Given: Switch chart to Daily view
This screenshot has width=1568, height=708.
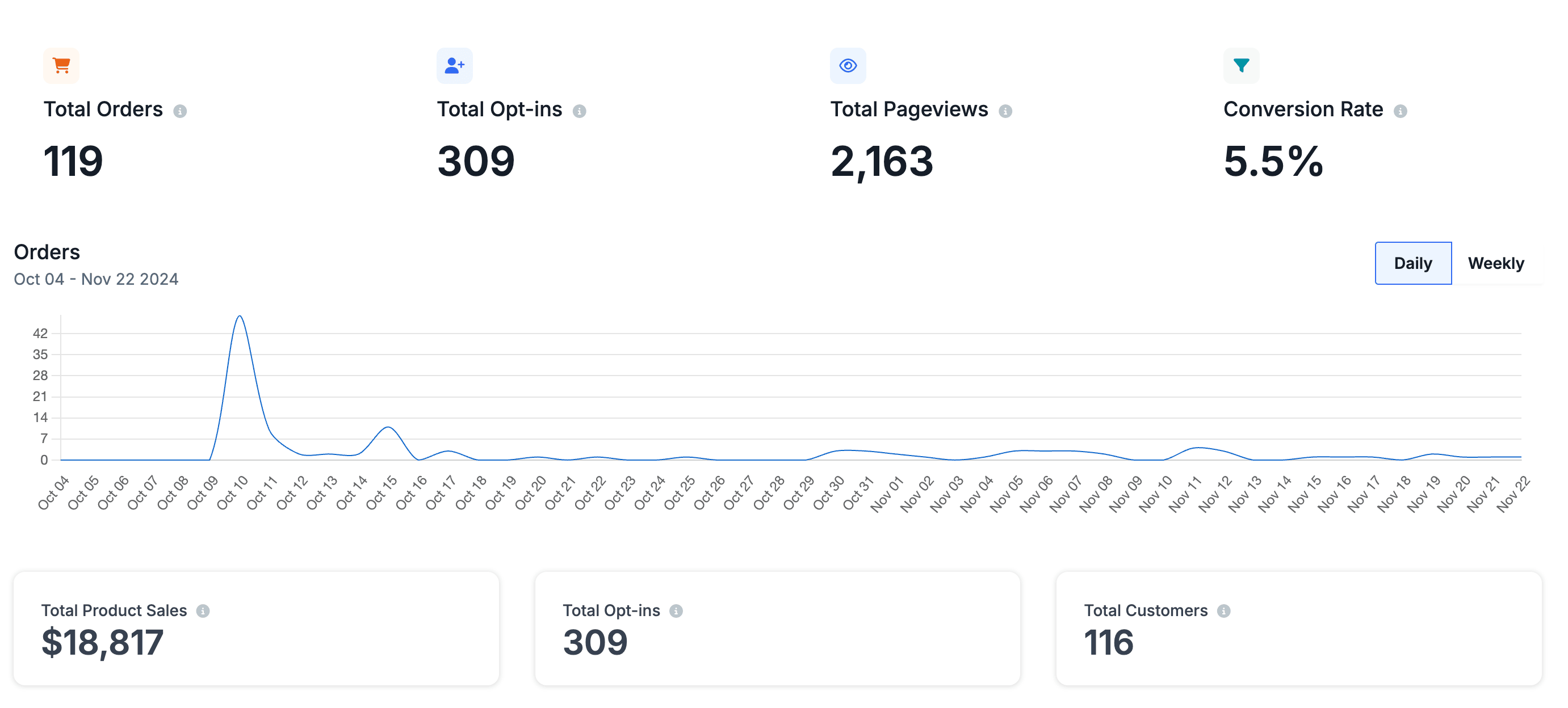Looking at the screenshot, I should 1412,263.
